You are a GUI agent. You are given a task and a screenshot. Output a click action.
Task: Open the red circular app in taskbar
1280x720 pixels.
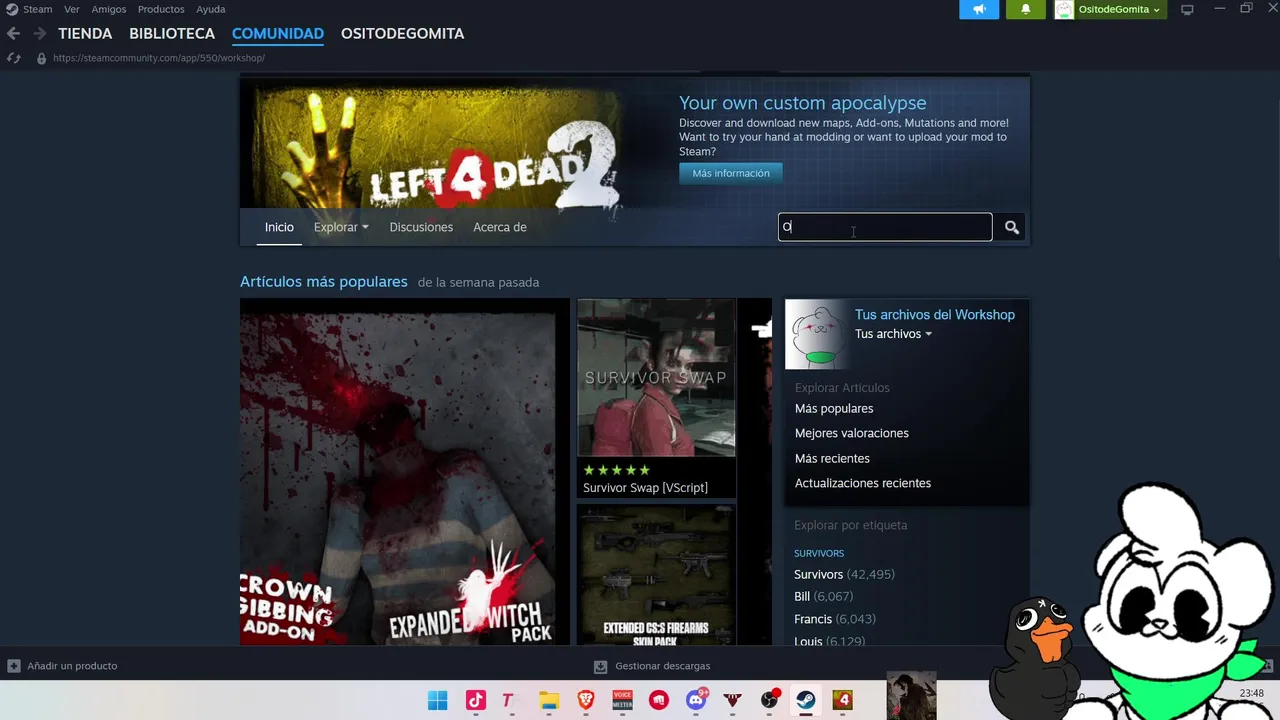659,700
